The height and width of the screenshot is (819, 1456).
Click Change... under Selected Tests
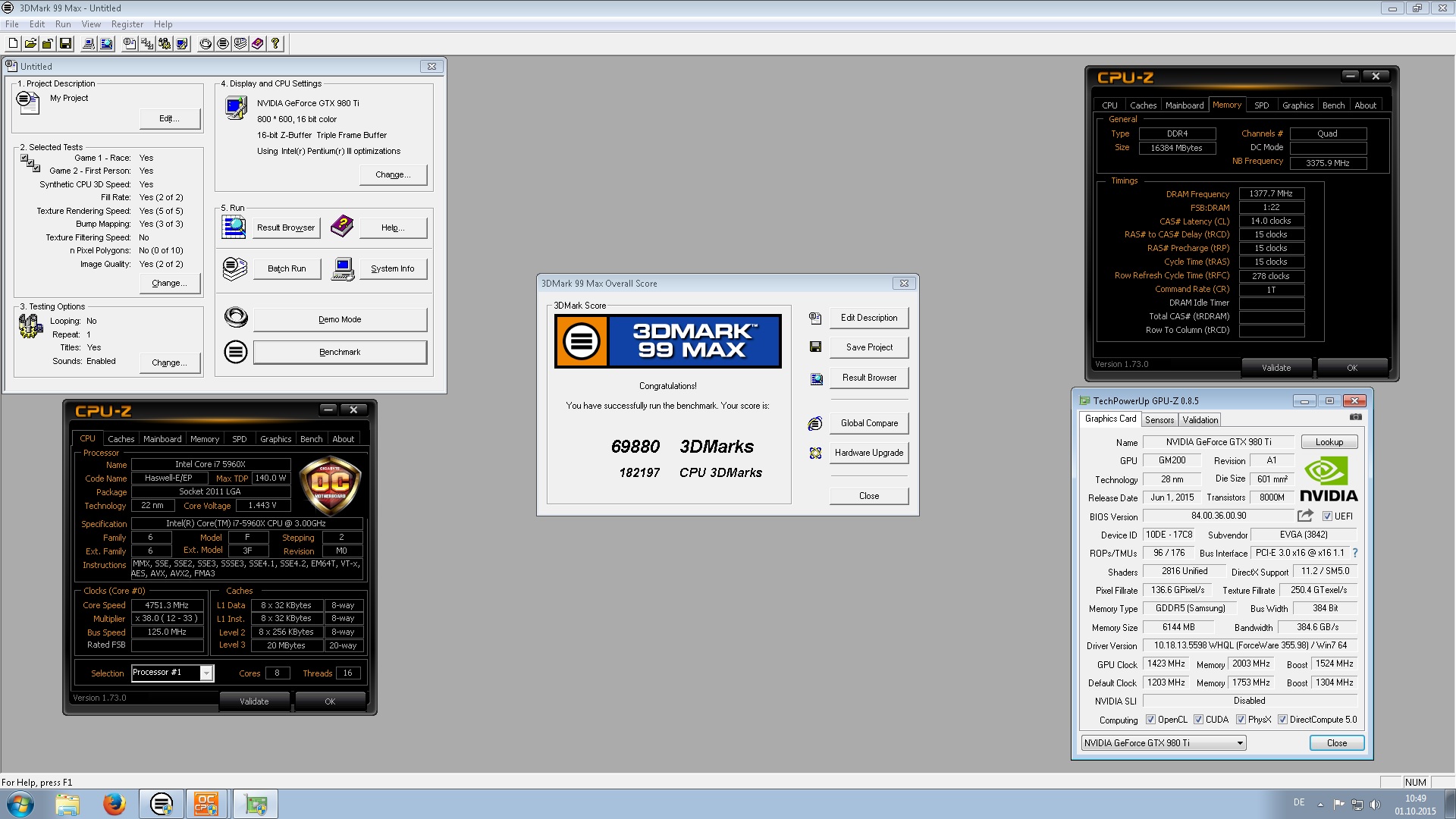[x=170, y=283]
